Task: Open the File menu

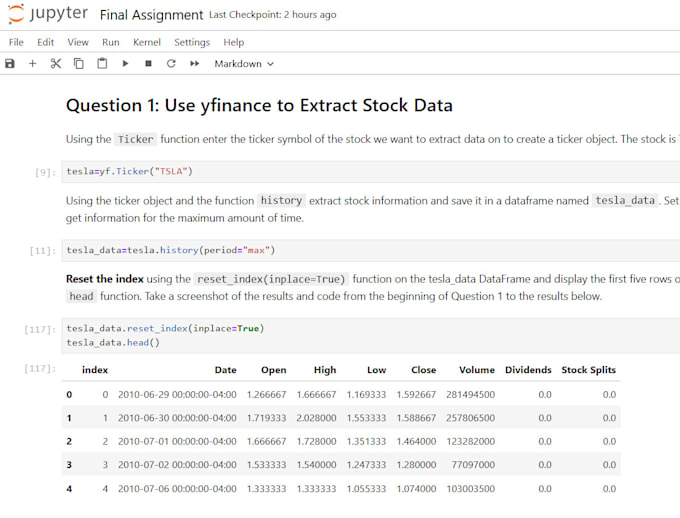Action: click(x=16, y=42)
